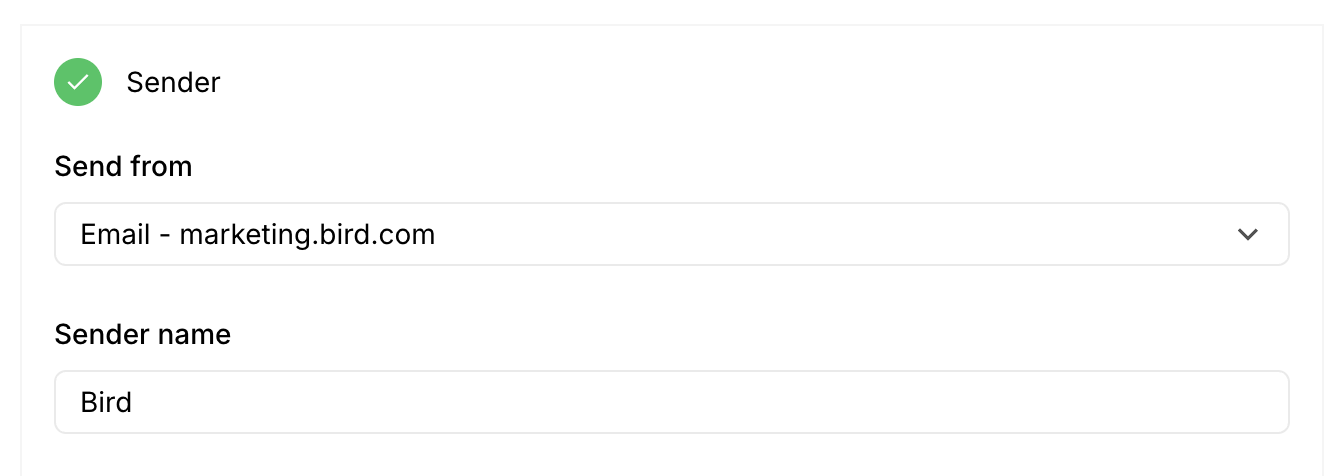The image size is (1342, 476).
Task: Click into the Sender name input field
Action: click(x=670, y=403)
